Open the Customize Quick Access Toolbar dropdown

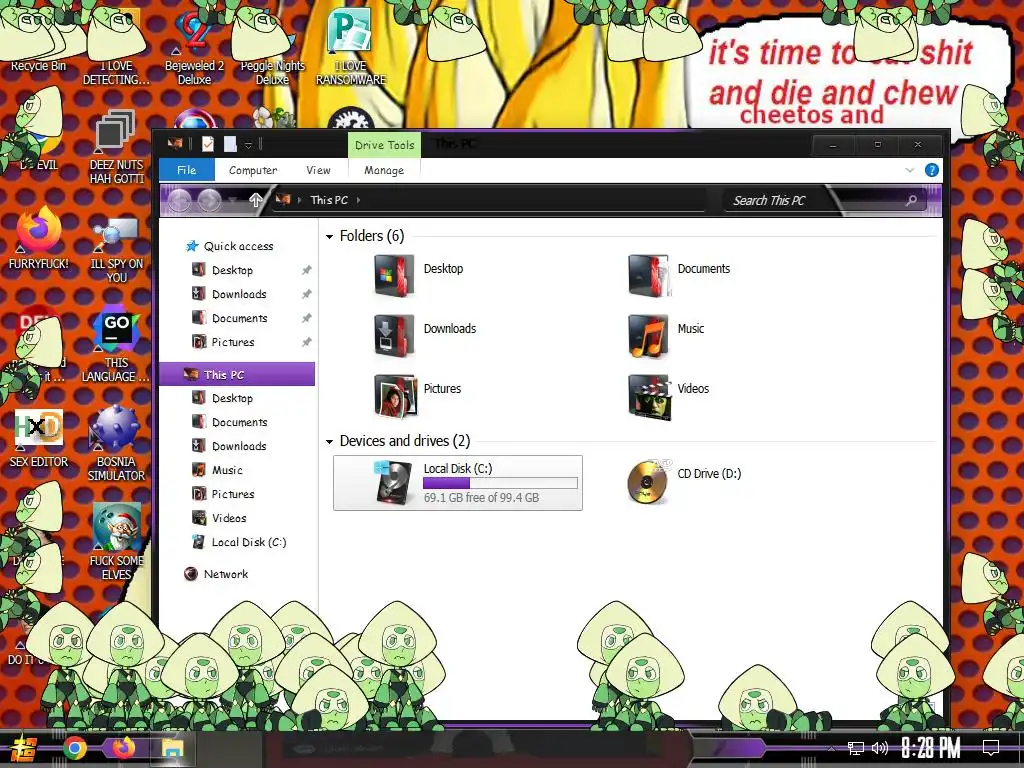(248, 144)
